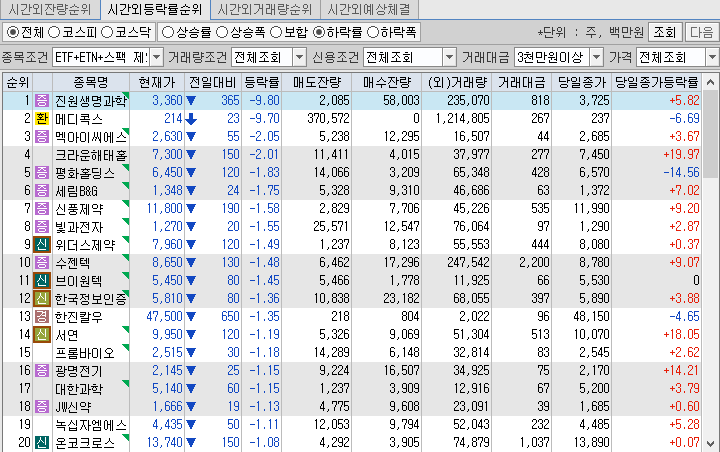Click the 증 badge icon beside 진원생명과학
The image size is (720, 452).
42,100
